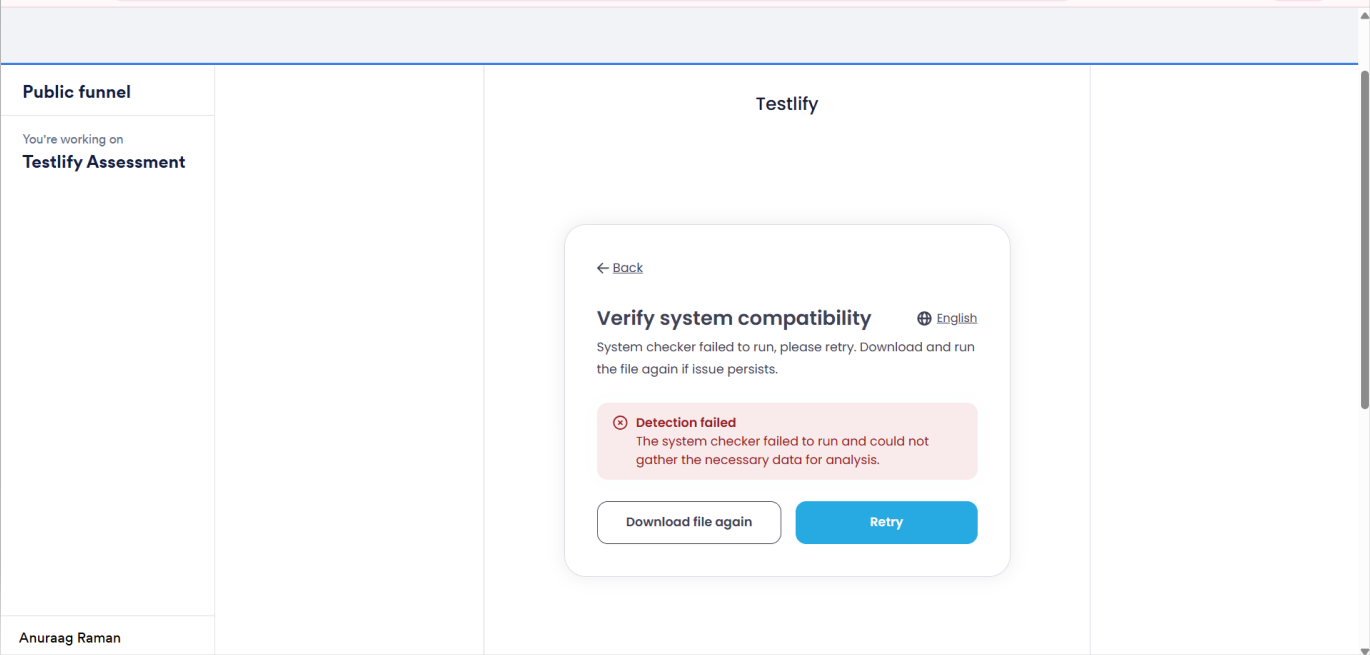Click the Download file again button

tap(689, 522)
